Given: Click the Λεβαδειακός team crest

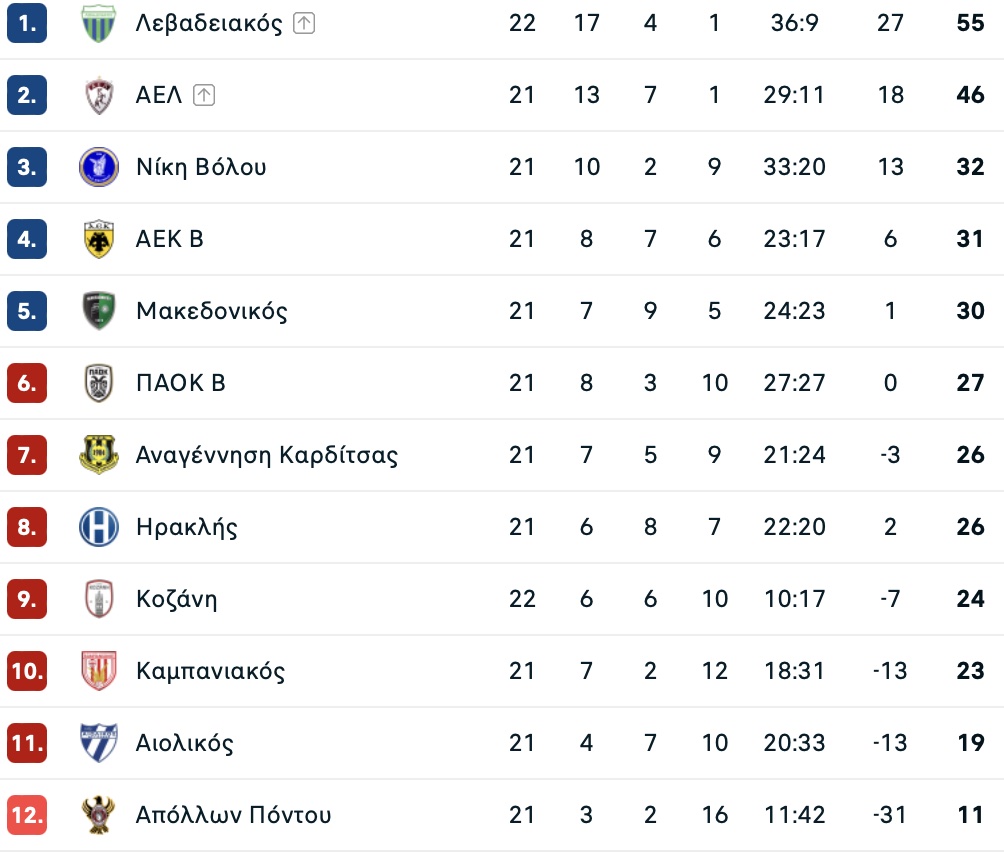Looking at the screenshot, I should [99, 23].
